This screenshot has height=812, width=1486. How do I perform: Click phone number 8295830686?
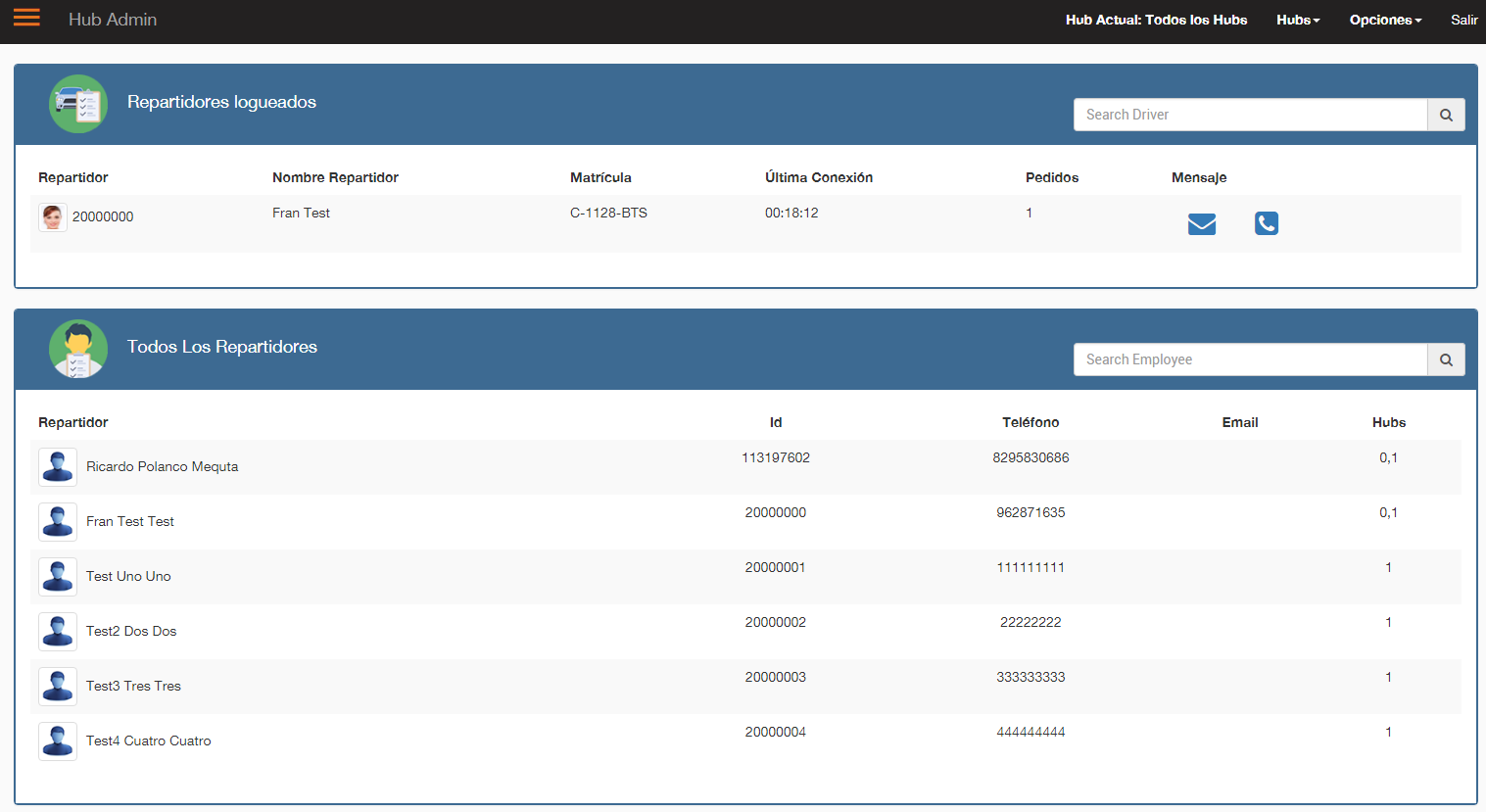point(1031,457)
